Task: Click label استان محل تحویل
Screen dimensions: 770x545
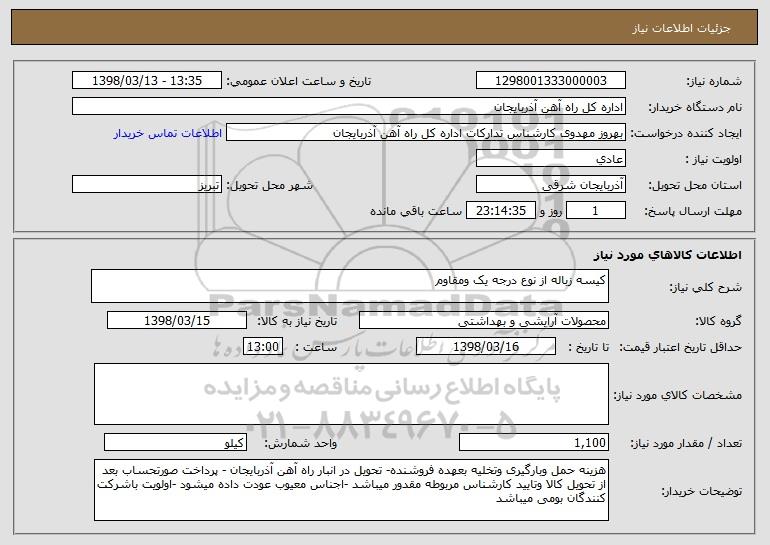Action: click(x=695, y=186)
